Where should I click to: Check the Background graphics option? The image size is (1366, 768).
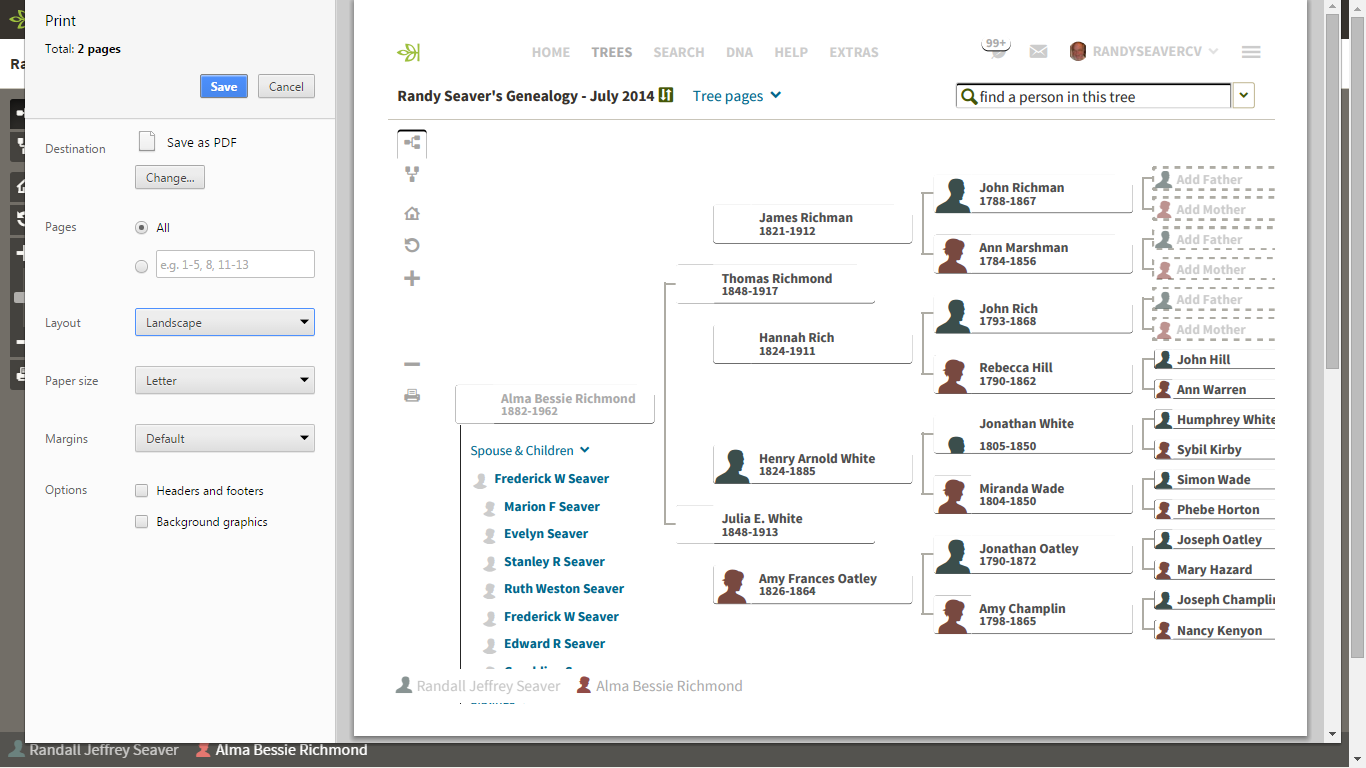click(142, 521)
